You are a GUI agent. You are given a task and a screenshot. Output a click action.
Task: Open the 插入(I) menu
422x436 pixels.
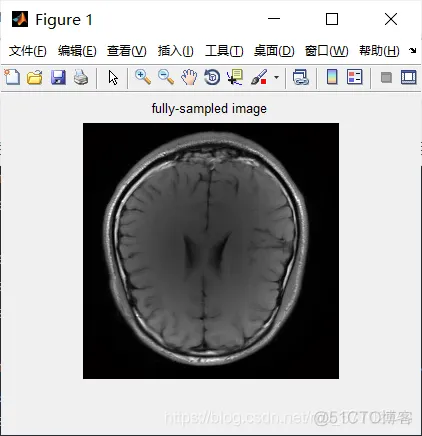176,51
